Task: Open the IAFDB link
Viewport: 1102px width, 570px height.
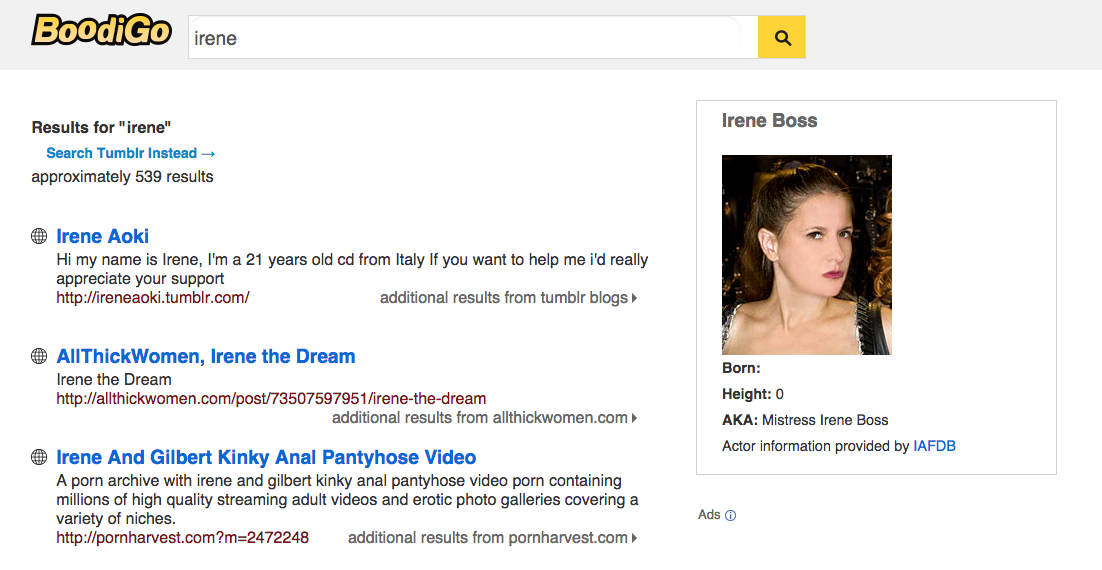Action: tap(934, 446)
